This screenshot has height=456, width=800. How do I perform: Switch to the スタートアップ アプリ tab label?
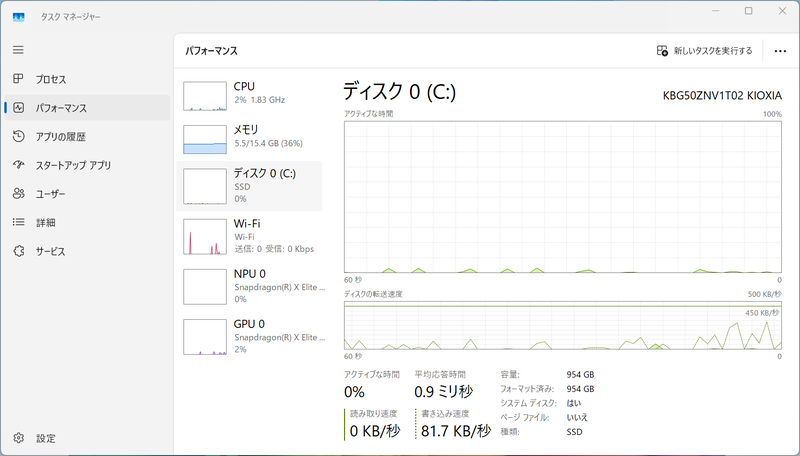tap(73, 165)
